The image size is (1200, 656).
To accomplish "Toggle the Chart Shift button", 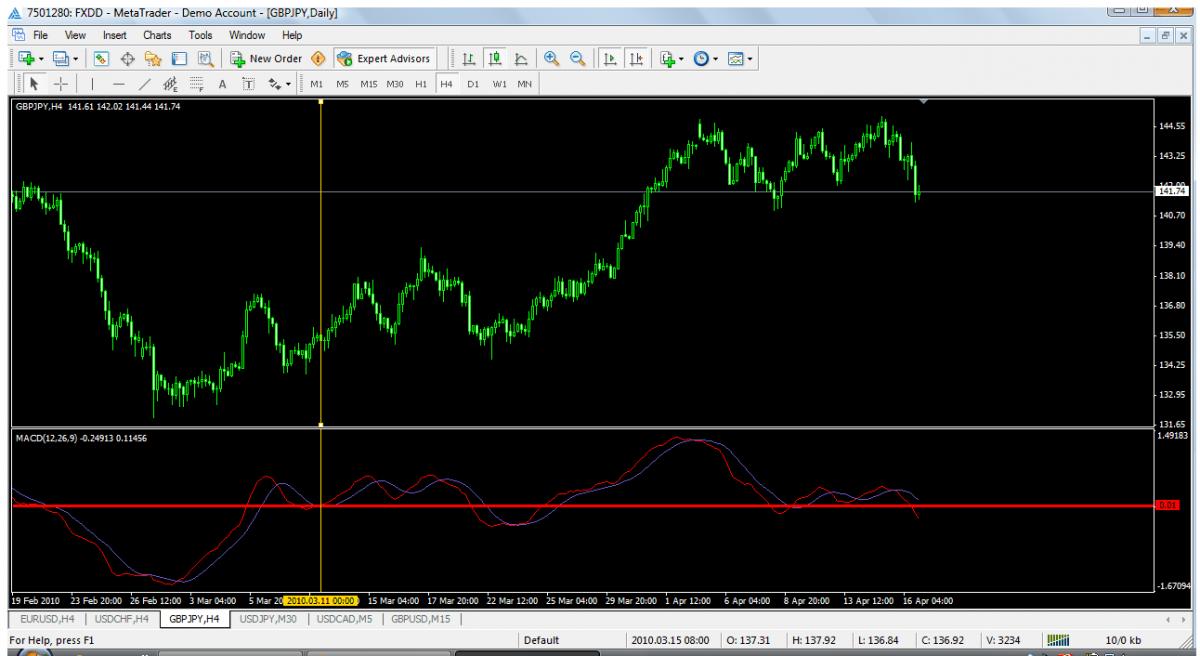I will (x=636, y=58).
